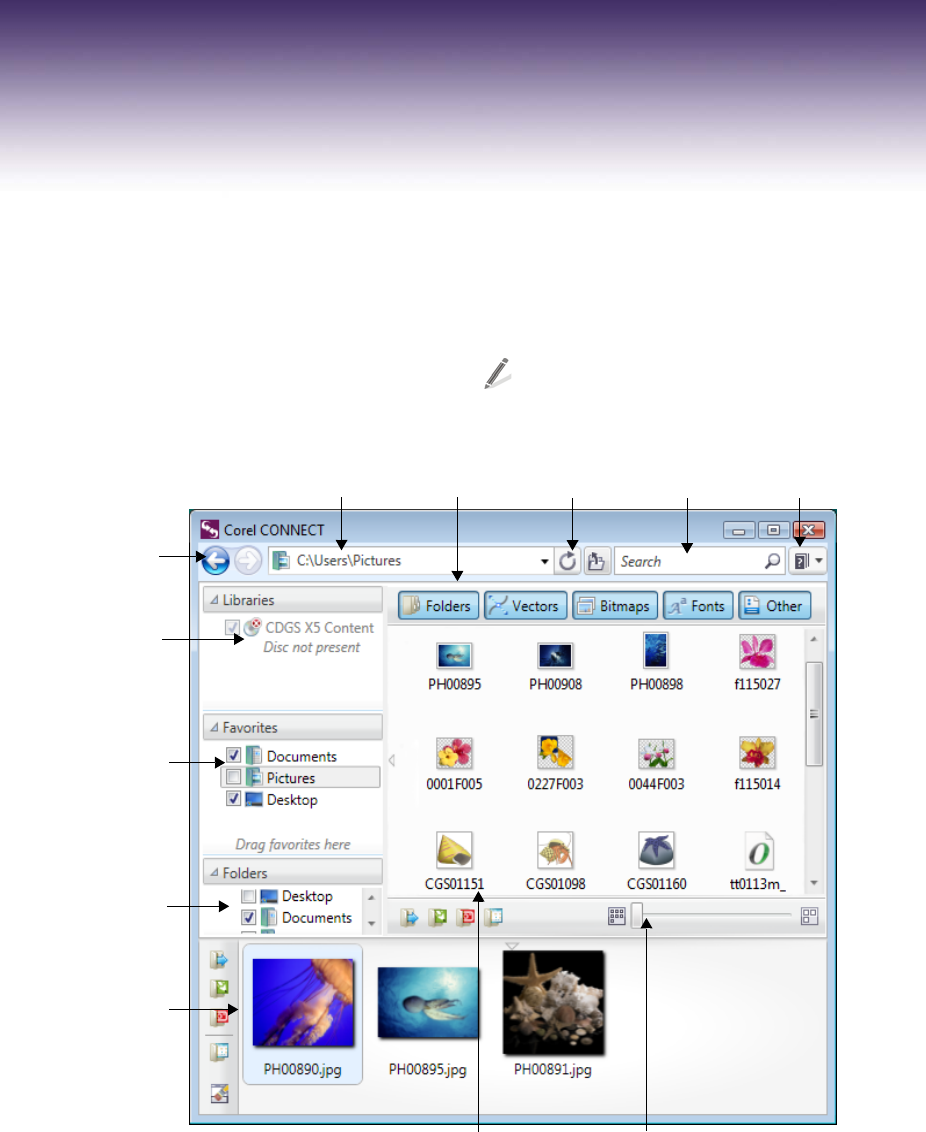The height and width of the screenshot is (1132, 926).
Task: Click the blue-arrow Open icon under the viewing pane
Action: (x=409, y=917)
